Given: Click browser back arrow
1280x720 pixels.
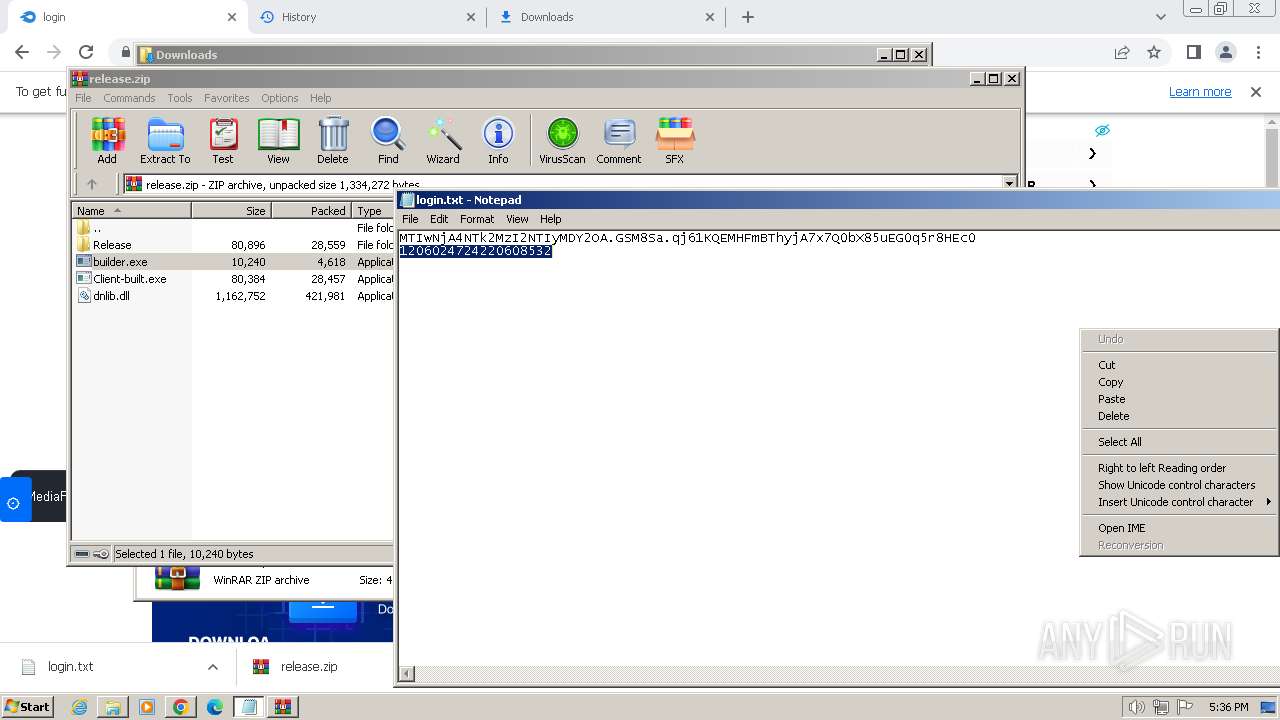Looking at the screenshot, I should click(x=22, y=52).
